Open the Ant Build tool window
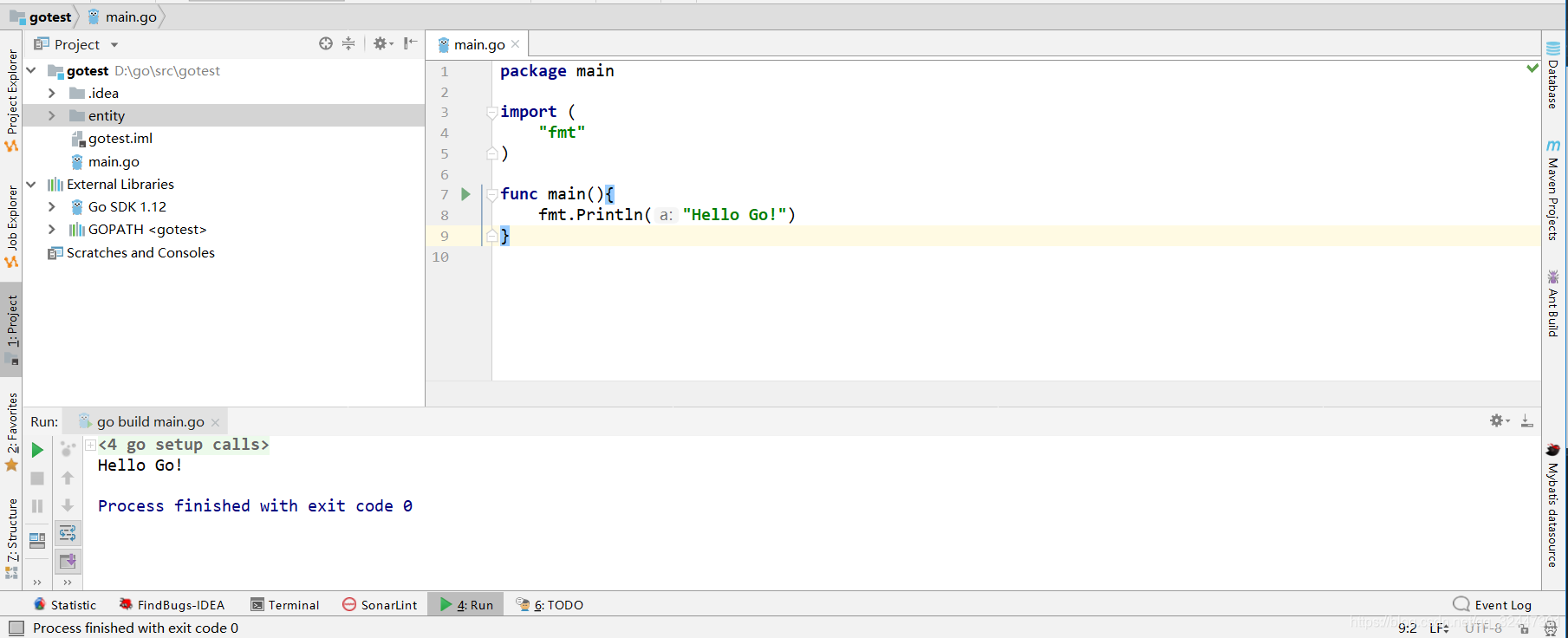 pyautogui.click(x=1553, y=303)
